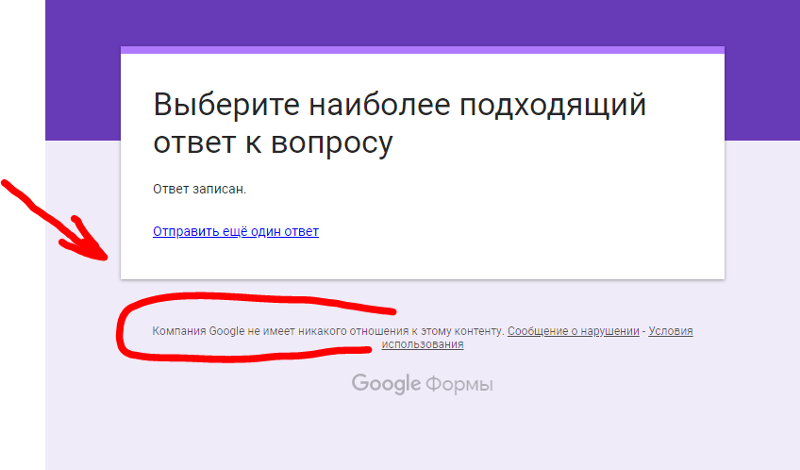Click the form title "Выберите наиболее подходящий ответ к вопросу"
This screenshot has width=800, height=470.
[399, 123]
